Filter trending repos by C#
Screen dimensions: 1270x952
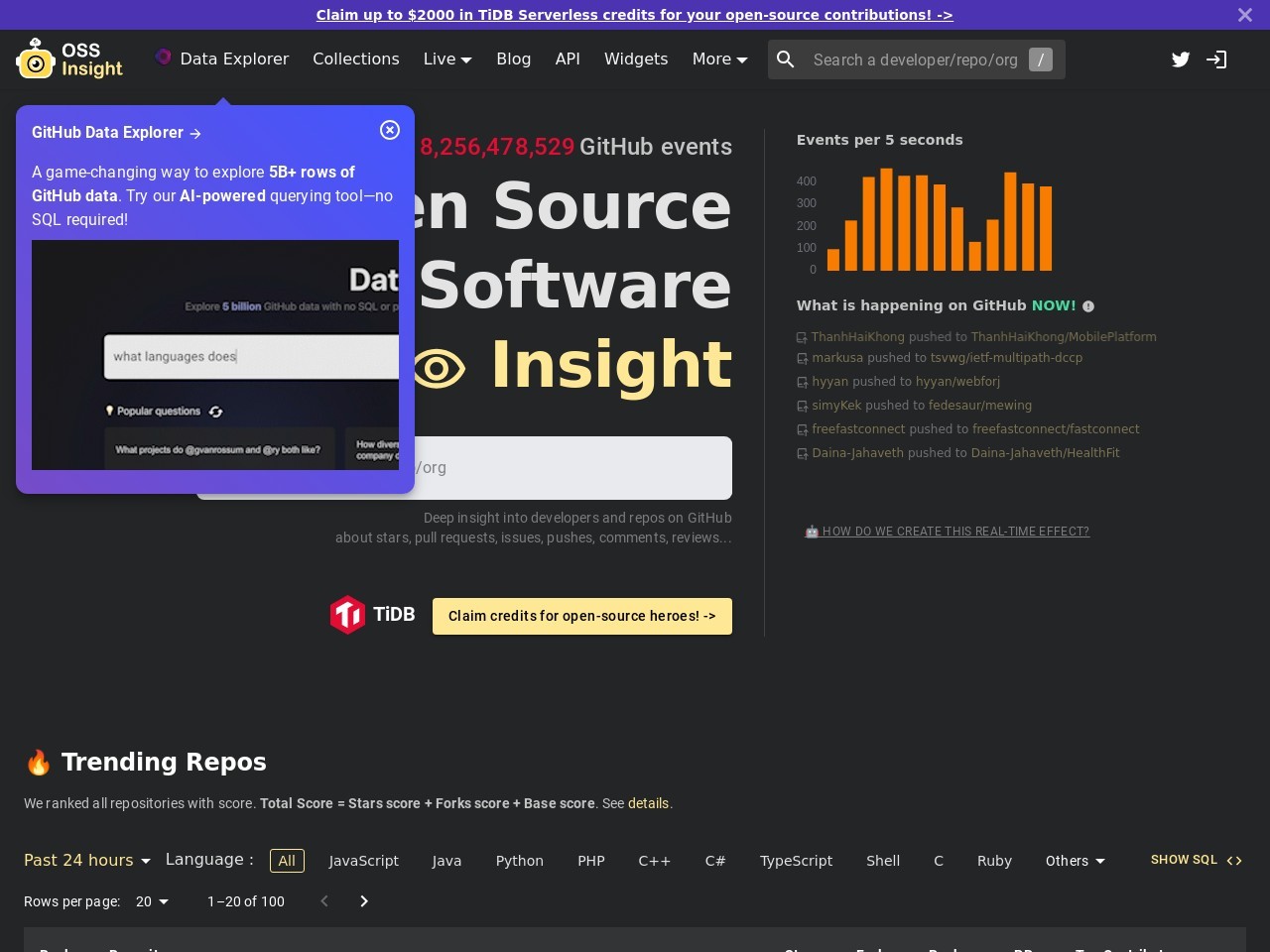(x=715, y=861)
